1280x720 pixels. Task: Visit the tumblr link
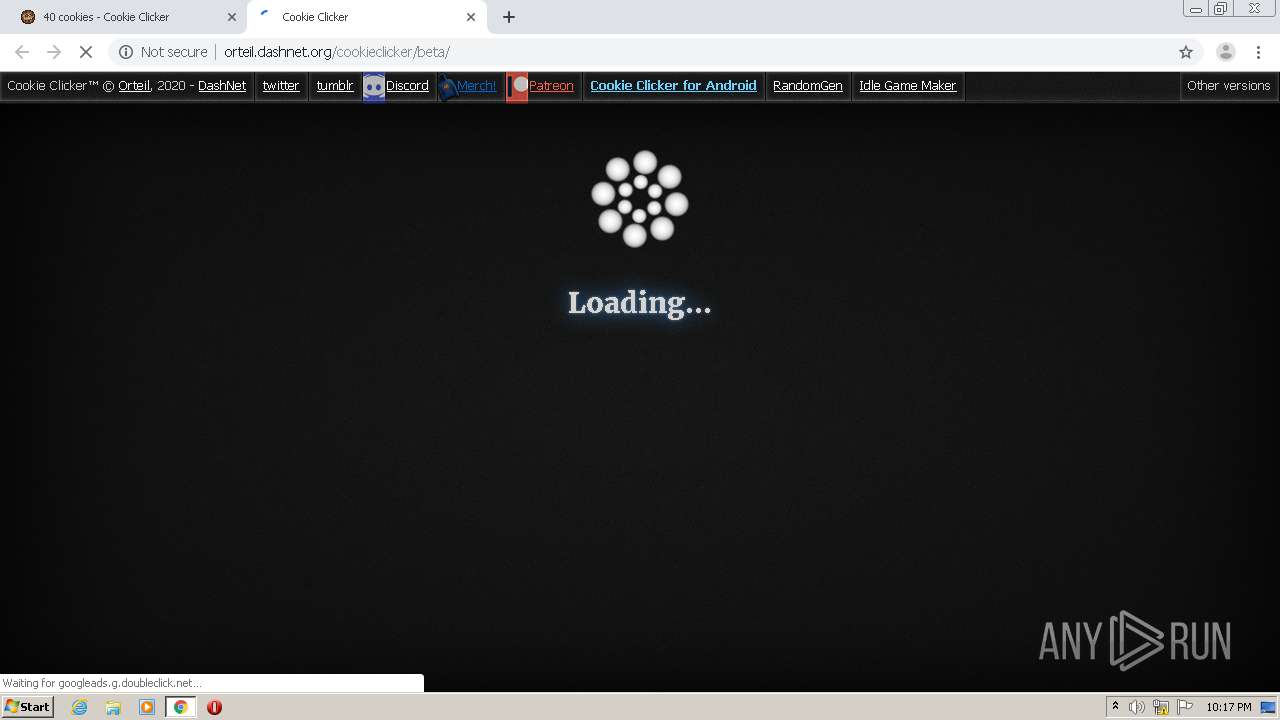pos(335,86)
